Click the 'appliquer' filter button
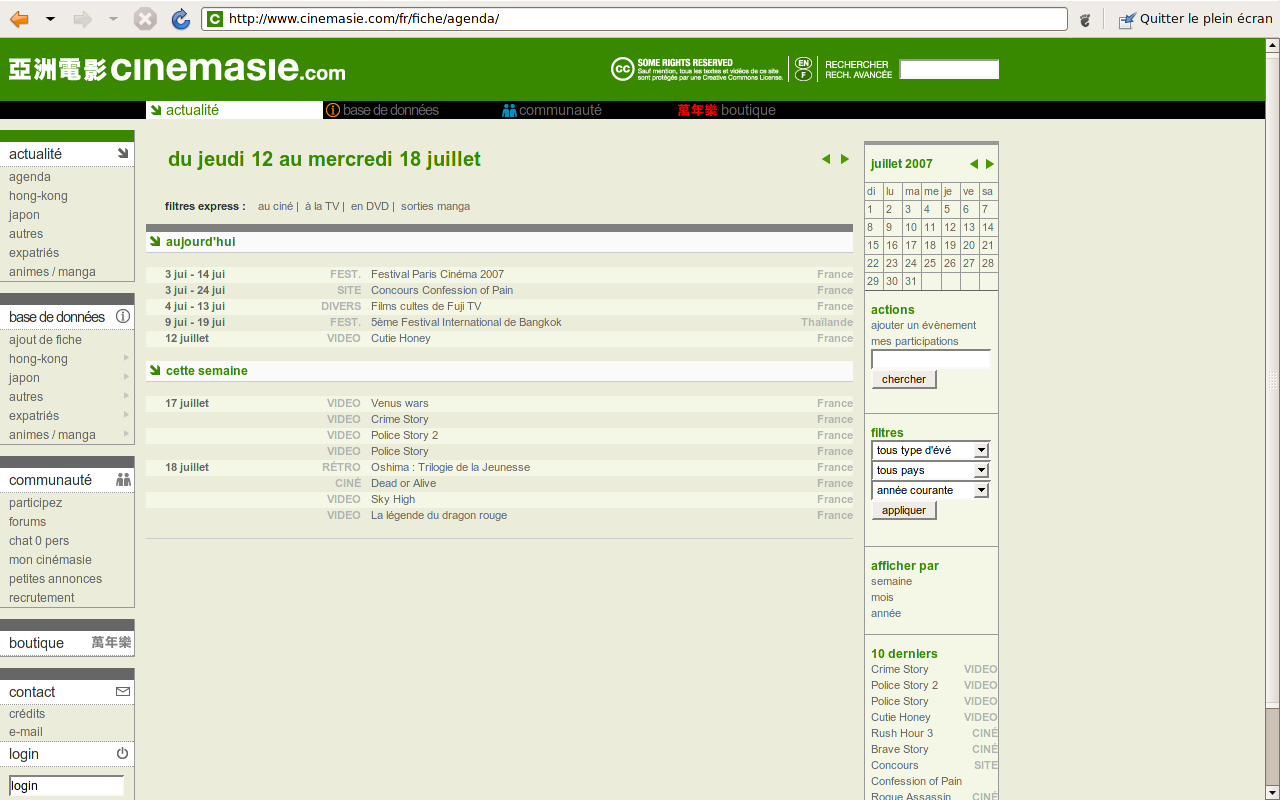 click(x=904, y=510)
